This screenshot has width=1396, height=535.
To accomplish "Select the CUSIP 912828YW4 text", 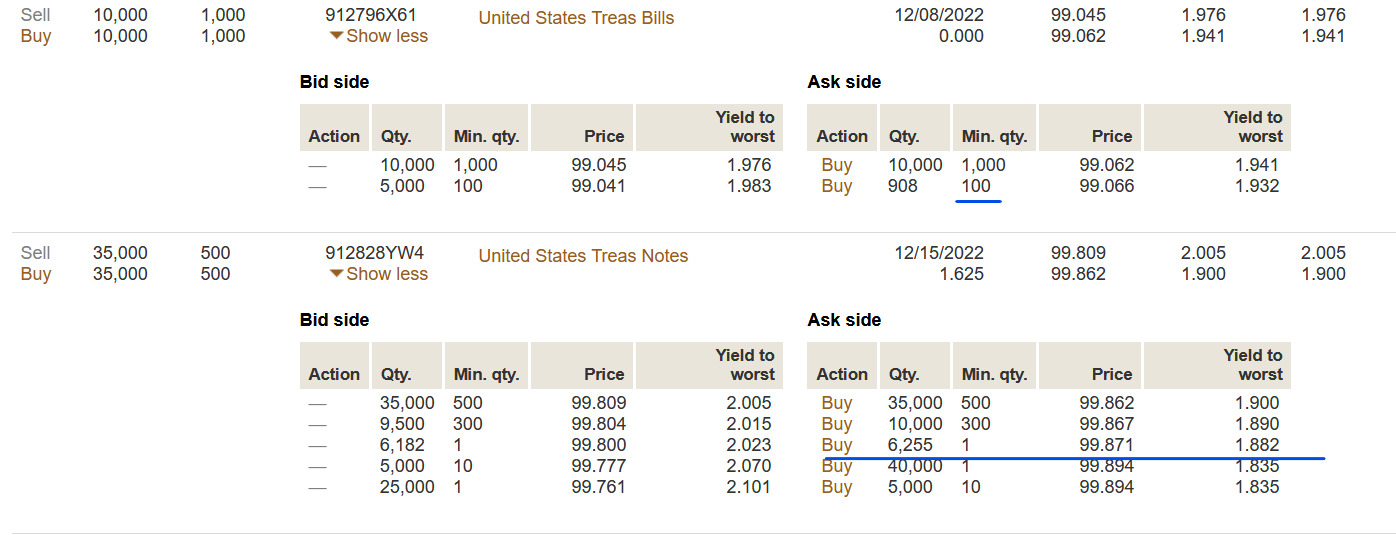I will [x=374, y=253].
